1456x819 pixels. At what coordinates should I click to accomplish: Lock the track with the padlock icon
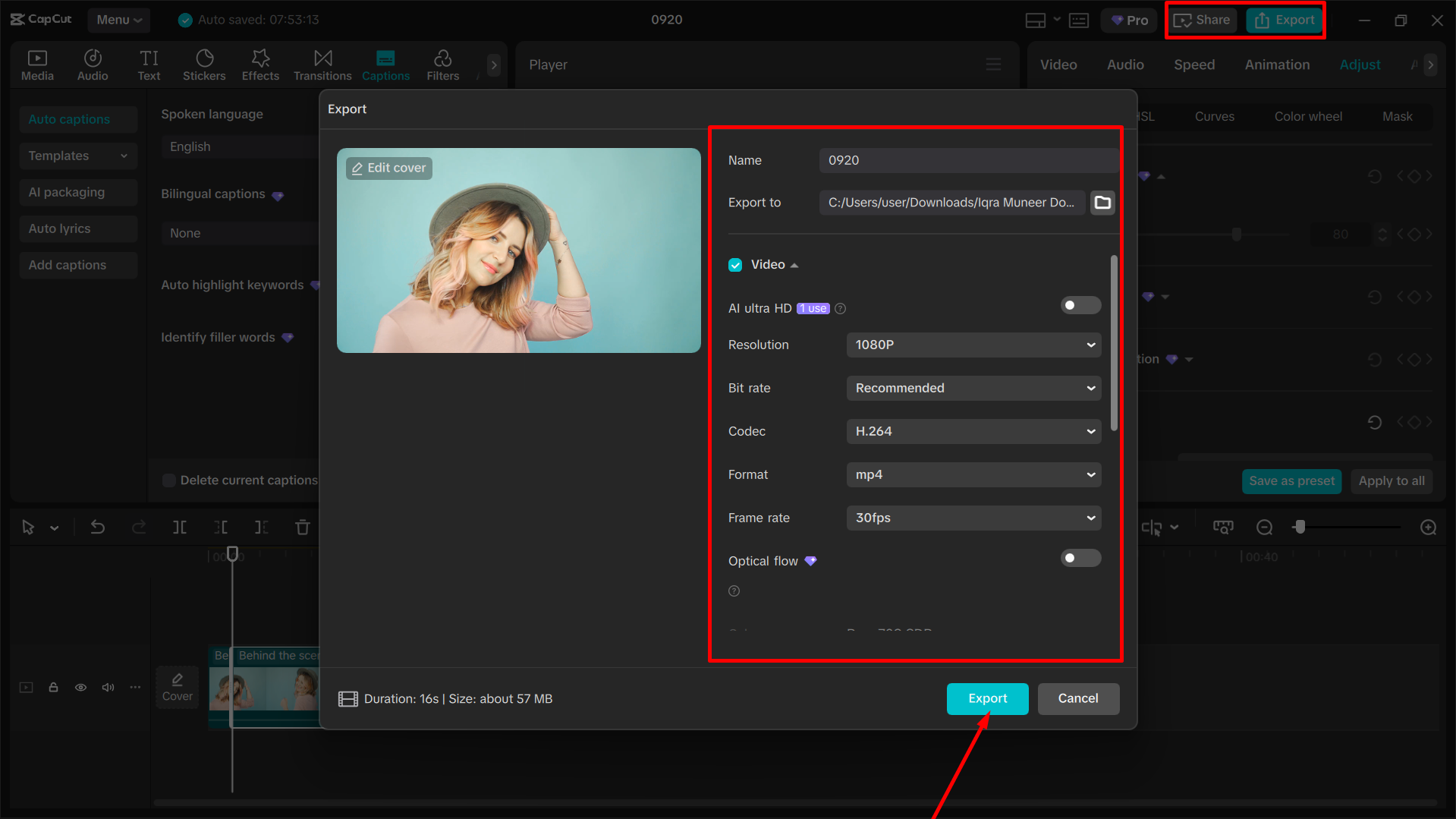click(53, 687)
